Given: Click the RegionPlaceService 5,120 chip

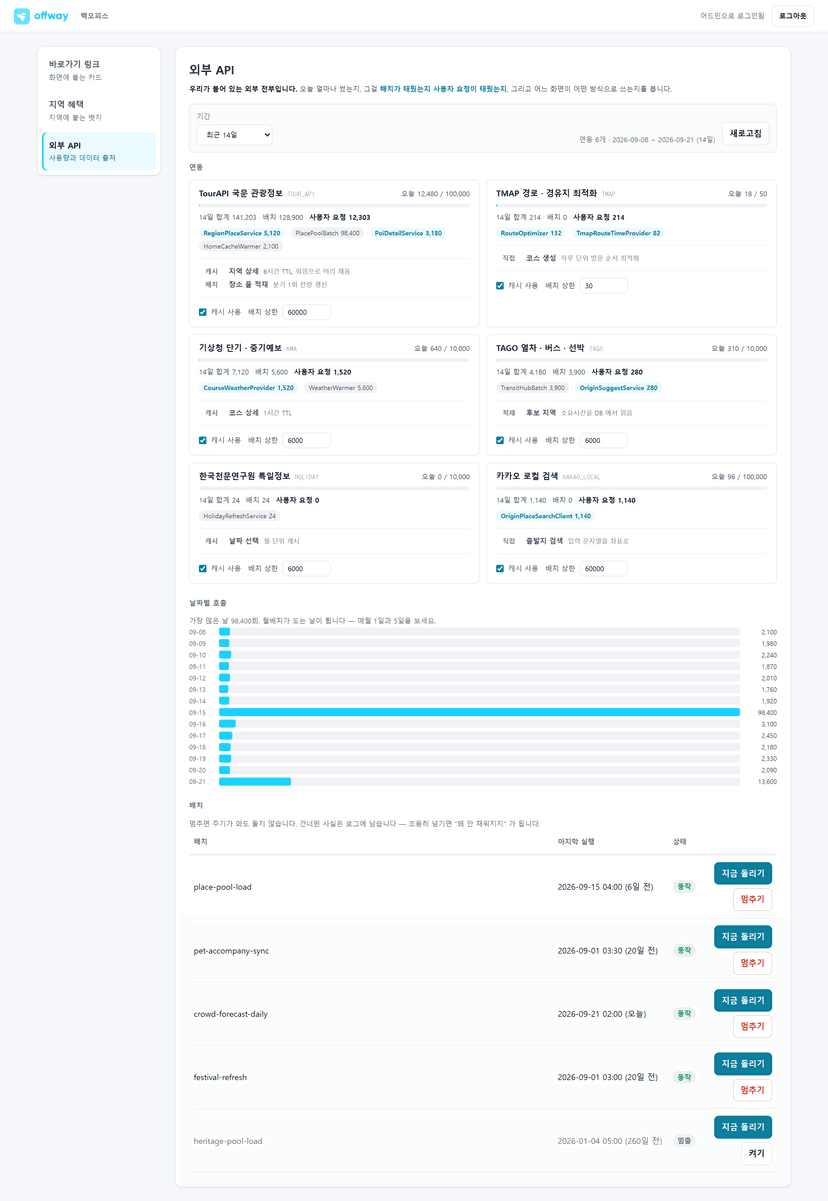Looking at the screenshot, I should click(x=242, y=233).
